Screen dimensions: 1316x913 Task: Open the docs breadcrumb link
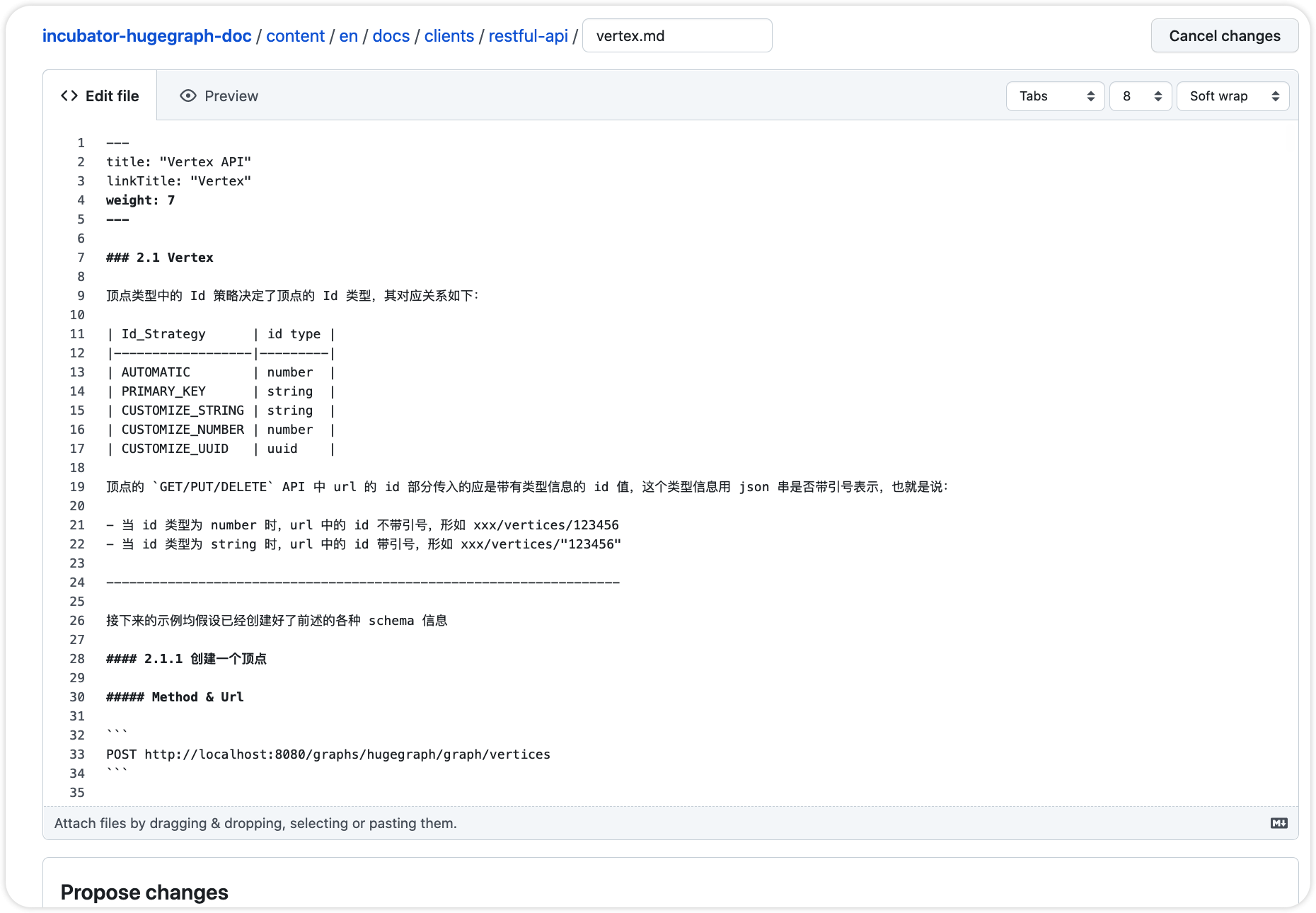[x=391, y=35]
